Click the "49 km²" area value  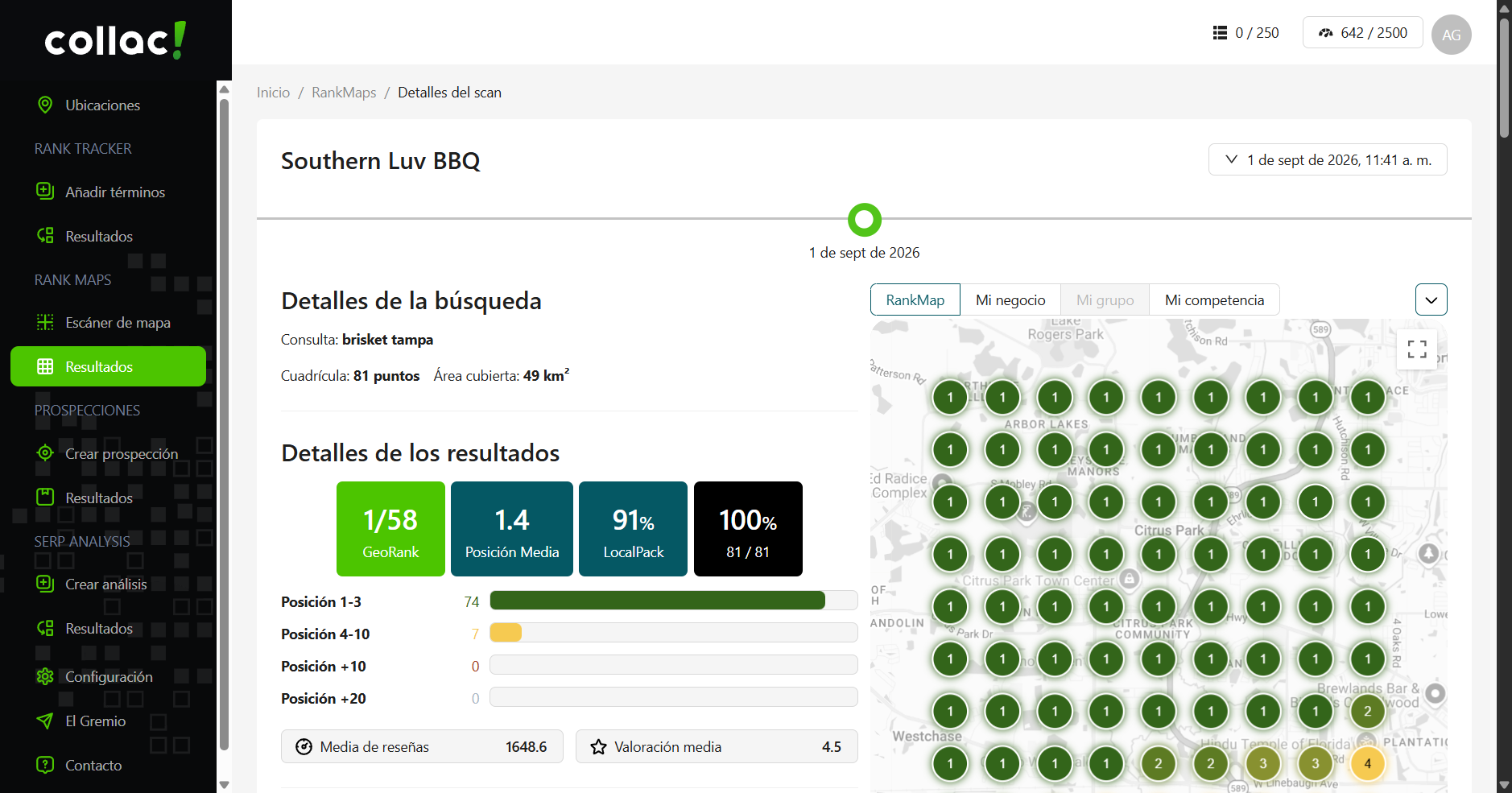click(546, 375)
